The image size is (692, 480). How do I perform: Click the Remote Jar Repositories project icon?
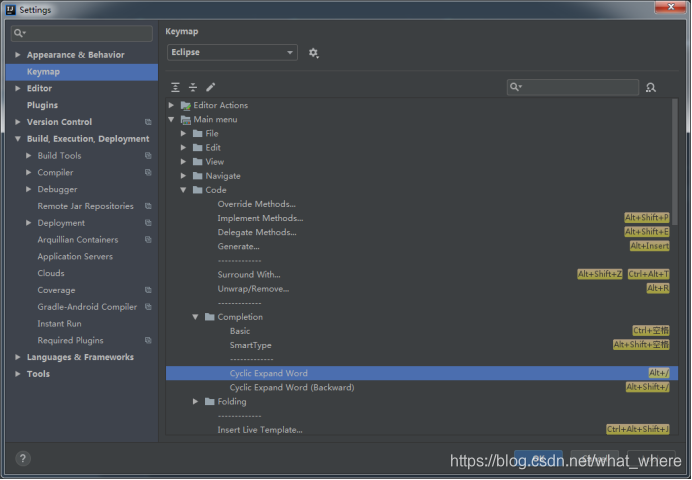148,206
